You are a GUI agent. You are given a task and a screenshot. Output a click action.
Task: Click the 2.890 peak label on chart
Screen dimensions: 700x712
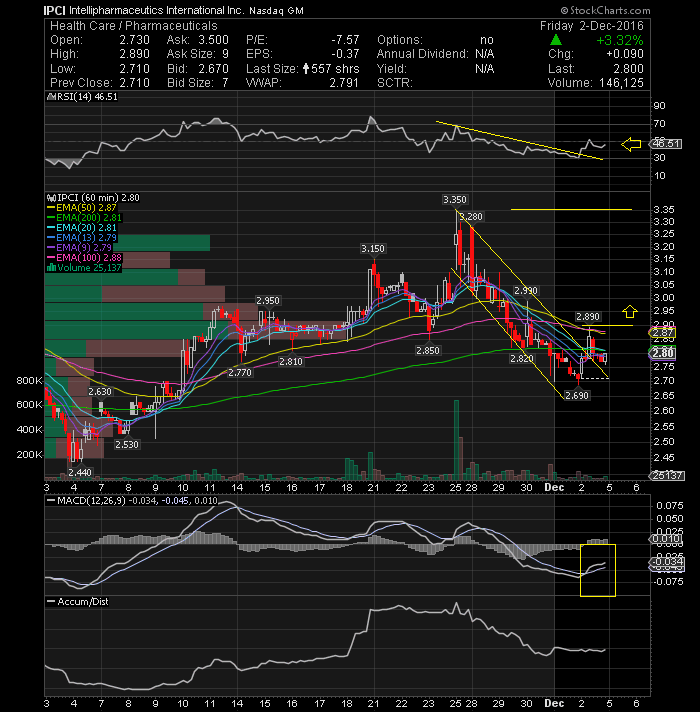point(588,316)
